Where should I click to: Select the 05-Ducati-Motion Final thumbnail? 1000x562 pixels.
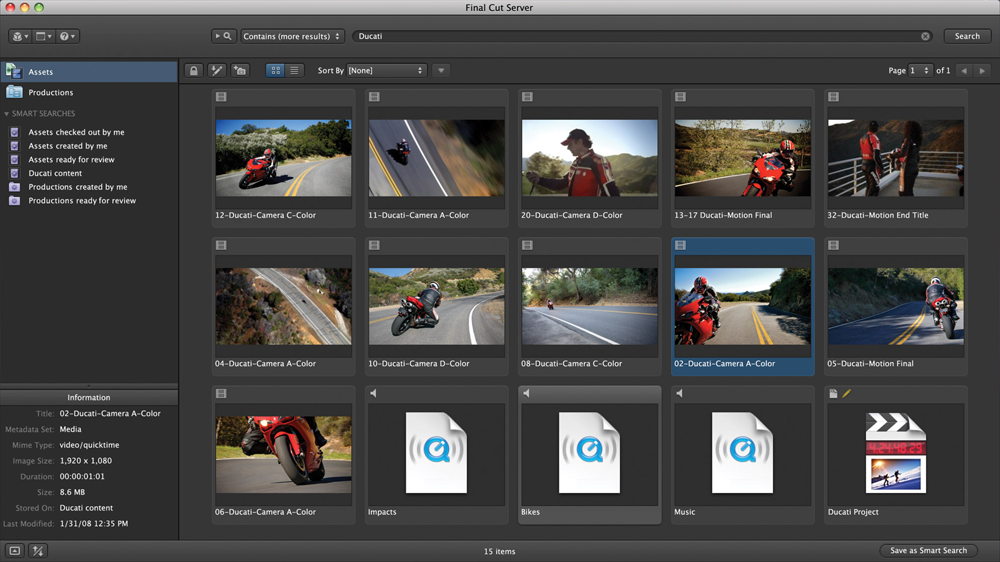click(x=895, y=306)
